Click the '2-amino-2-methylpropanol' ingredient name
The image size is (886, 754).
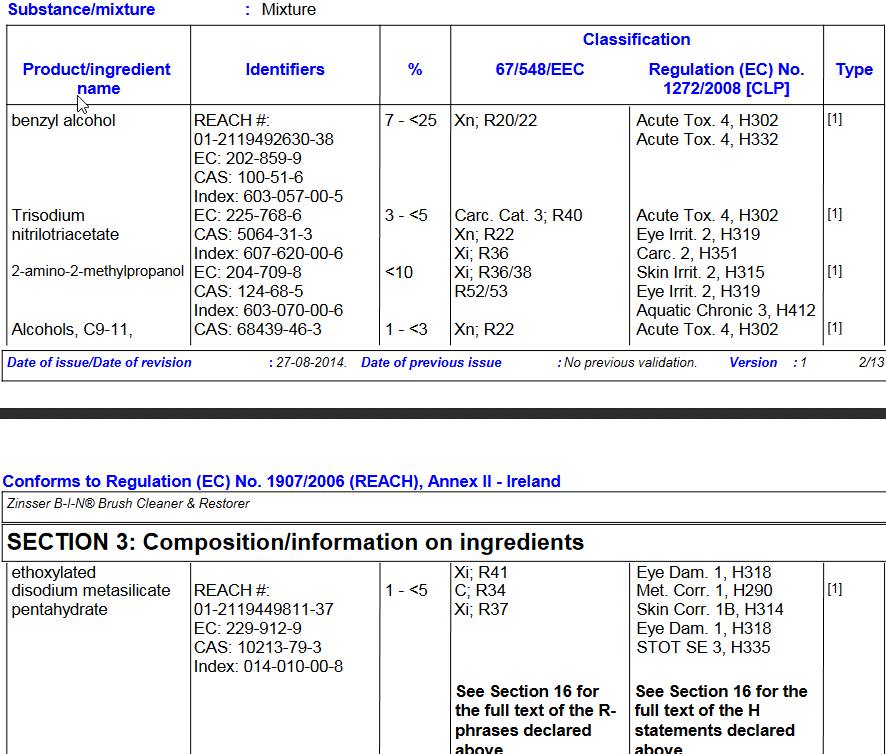tap(98, 272)
